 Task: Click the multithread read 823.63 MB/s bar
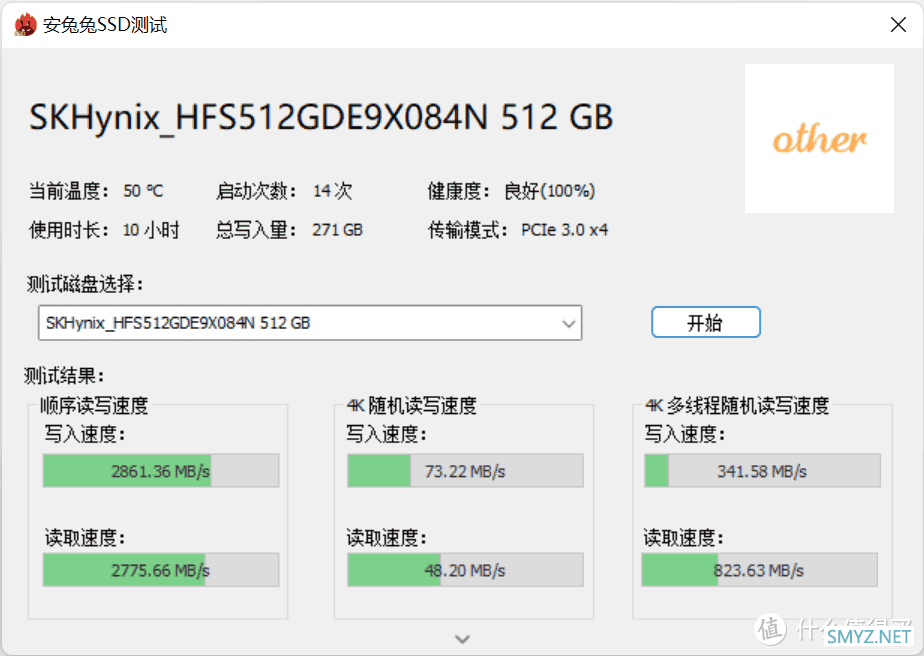(x=760, y=569)
